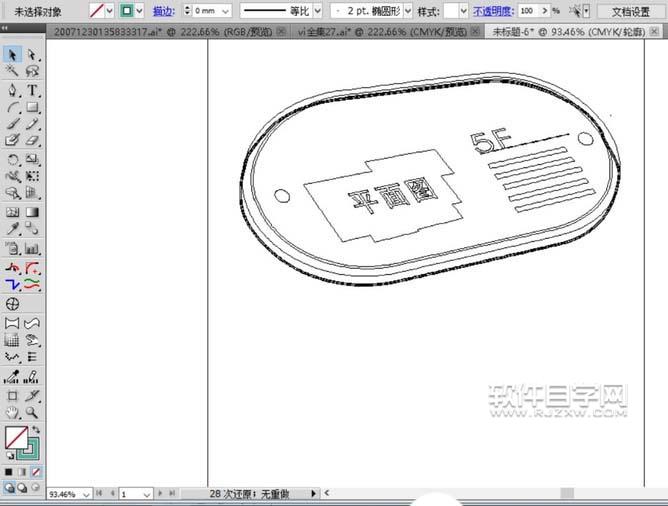Select the Lasso tool

[32, 71]
